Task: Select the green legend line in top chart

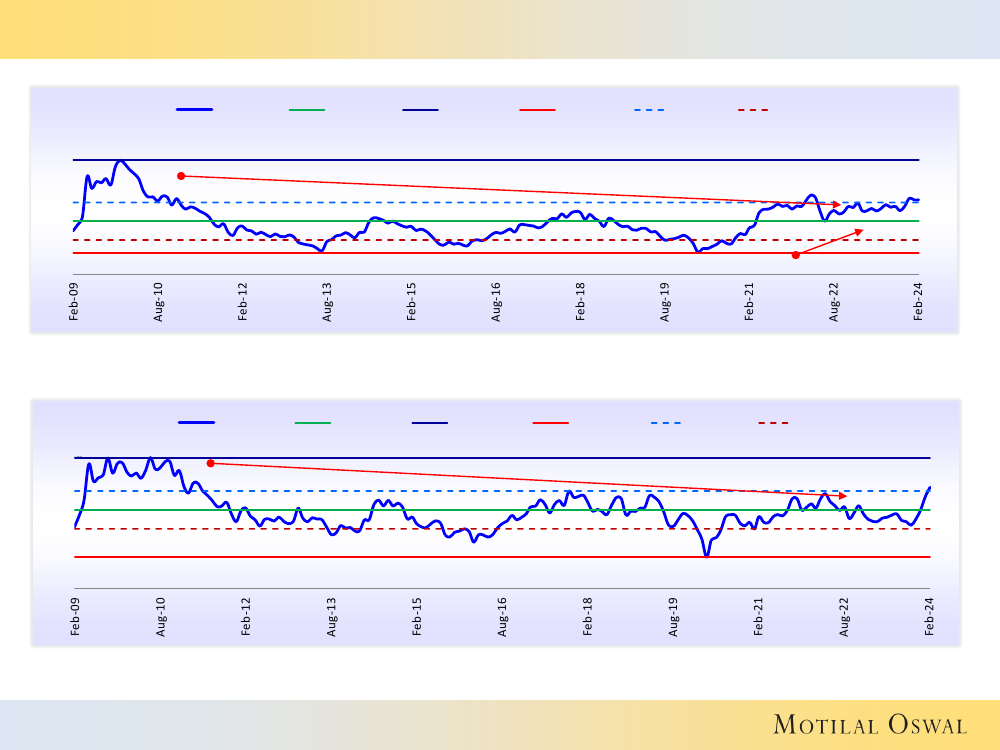Action: tap(307, 109)
